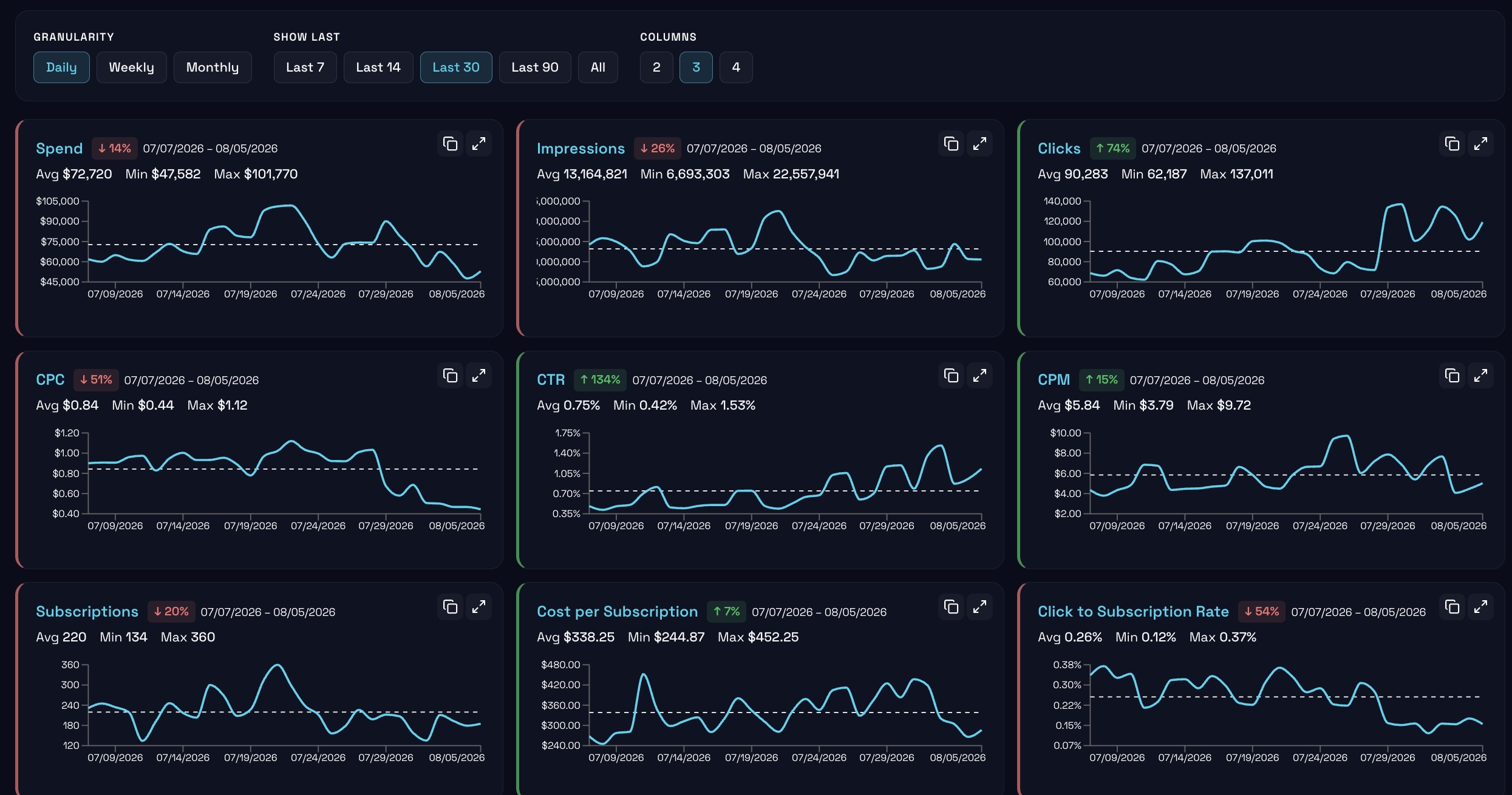Set layout to 3 columns
This screenshot has height=795, width=1512.
pyautogui.click(x=696, y=67)
